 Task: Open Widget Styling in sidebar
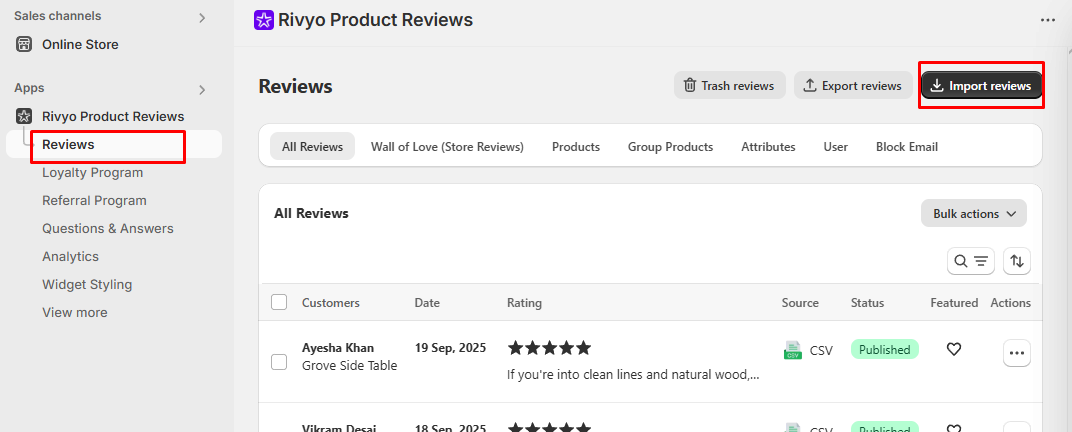[87, 284]
